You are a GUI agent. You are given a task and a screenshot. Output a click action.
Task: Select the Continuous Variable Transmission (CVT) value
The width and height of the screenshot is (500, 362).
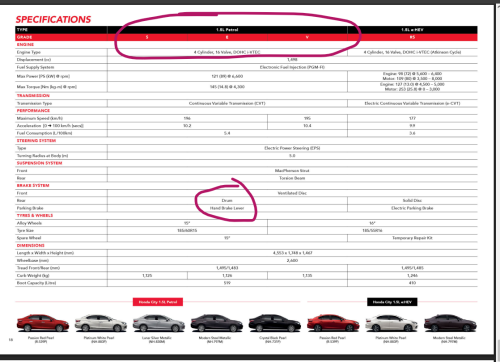(227, 103)
